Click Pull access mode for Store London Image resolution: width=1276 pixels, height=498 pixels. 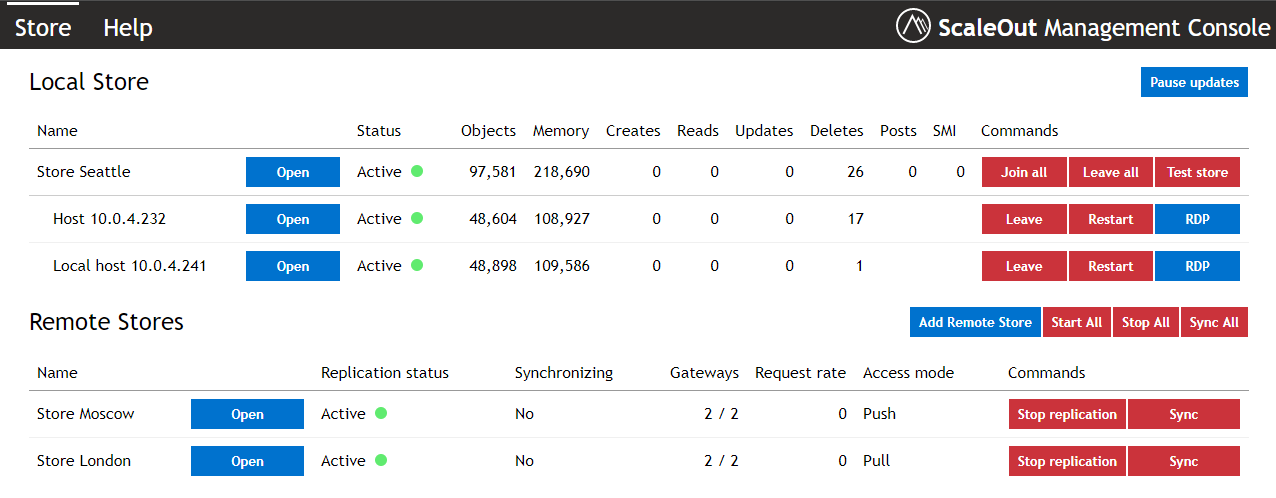click(x=877, y=461)
